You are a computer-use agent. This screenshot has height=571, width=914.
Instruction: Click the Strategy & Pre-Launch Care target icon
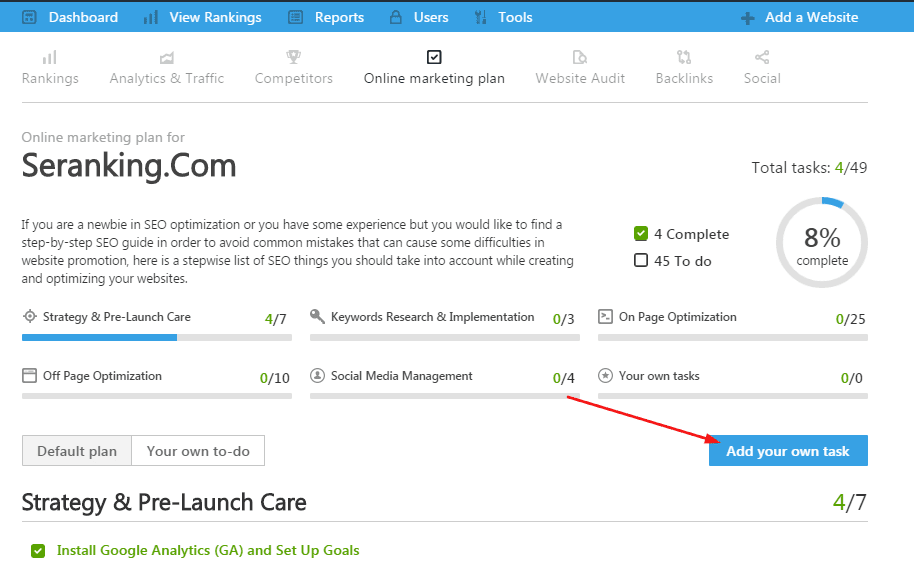coord(29,316)
